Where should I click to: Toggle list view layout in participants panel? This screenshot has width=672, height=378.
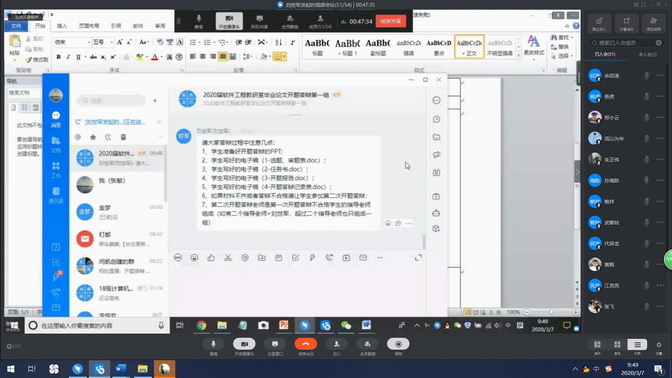pos(637,345)
